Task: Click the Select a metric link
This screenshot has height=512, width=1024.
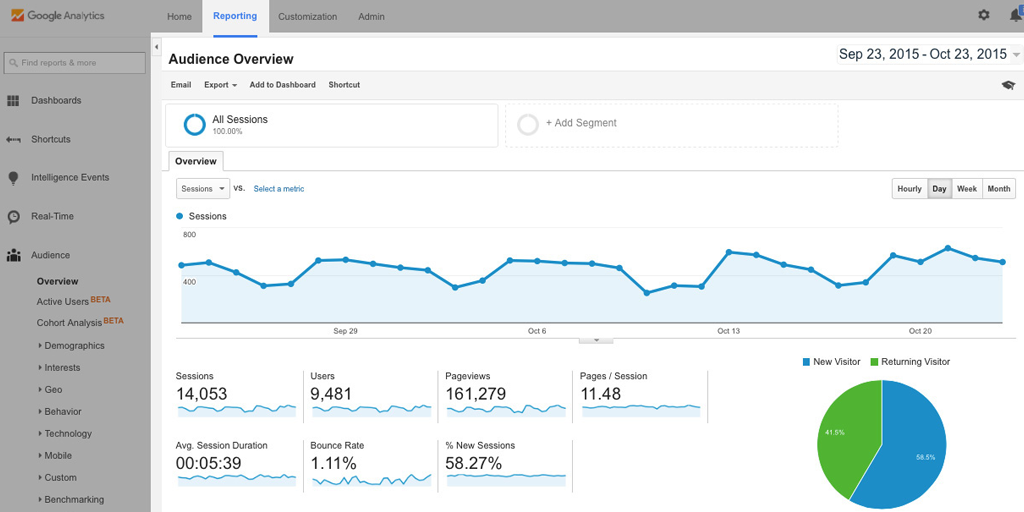Action: (279, 189)
